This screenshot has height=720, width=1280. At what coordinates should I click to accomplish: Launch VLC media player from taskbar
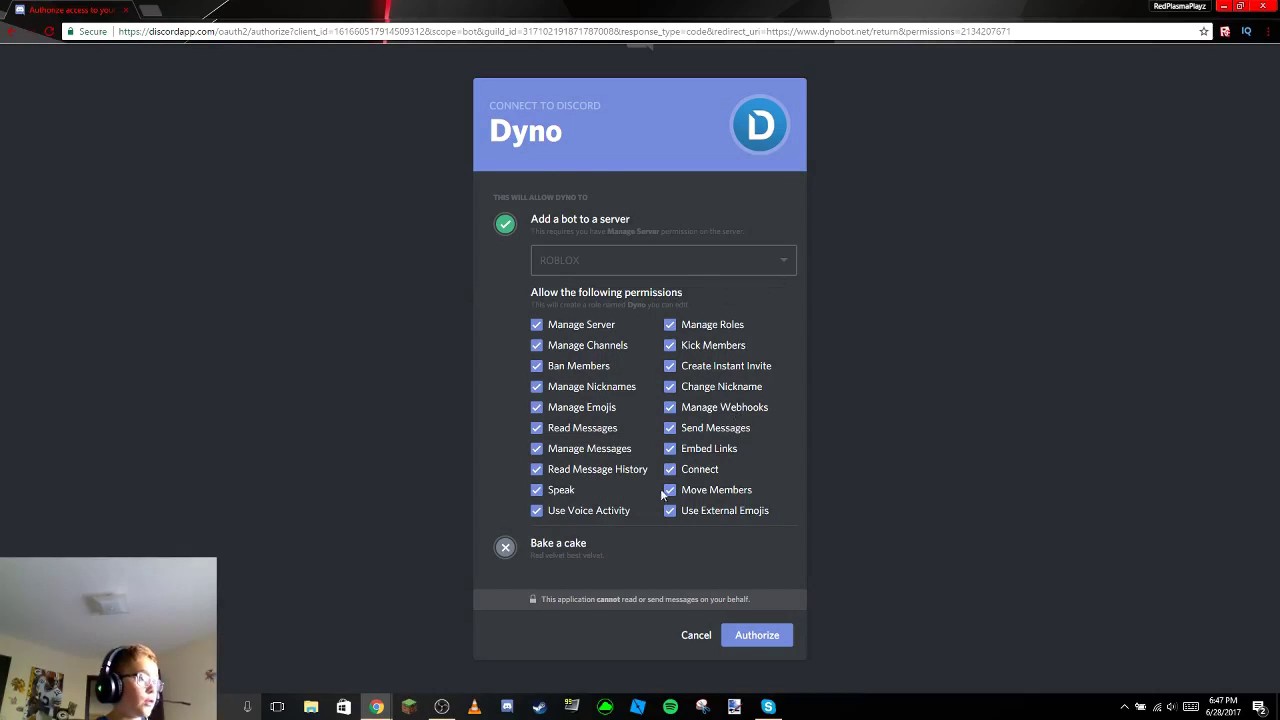474,707
